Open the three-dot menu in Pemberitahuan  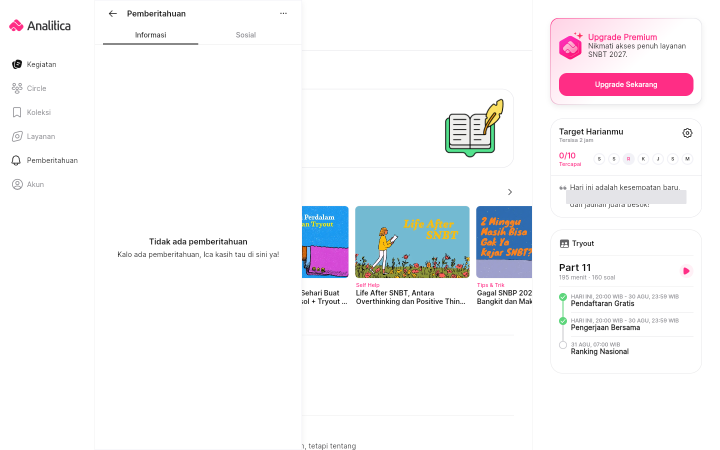point(283,13)
